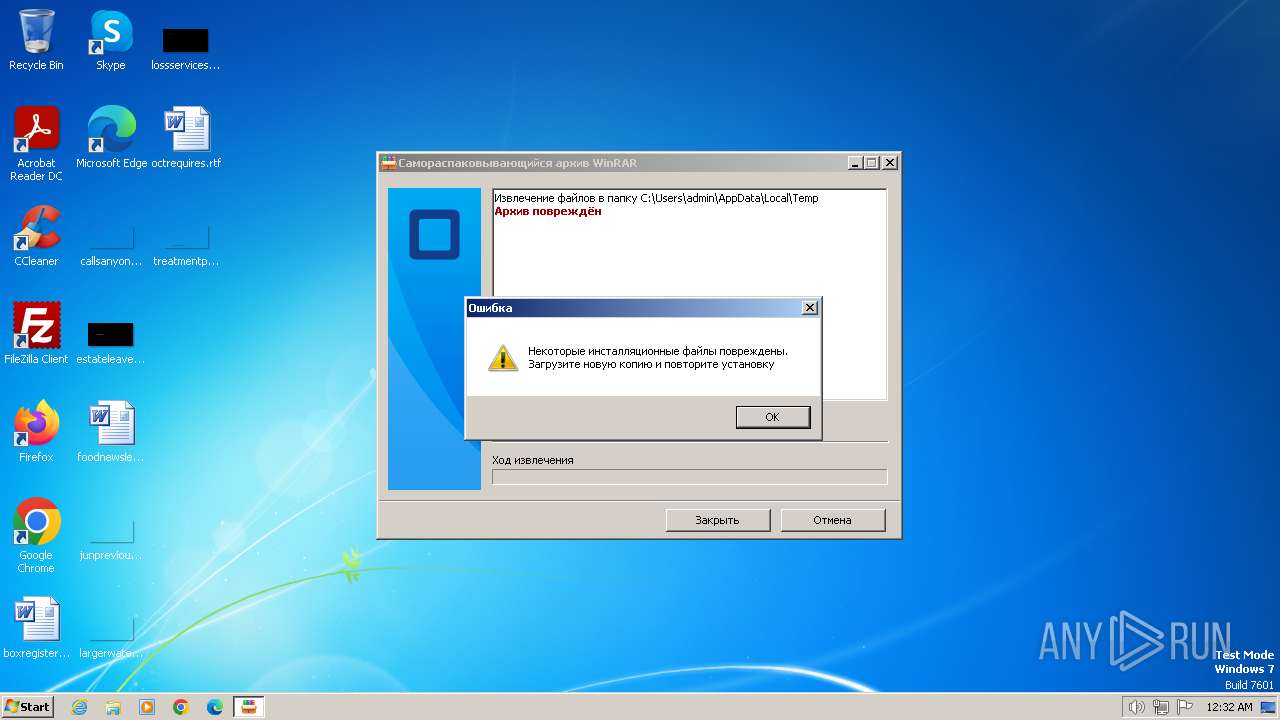Click the network tray icon
This screenshot has width=1280, height=720.
(x=1161, y=707)
